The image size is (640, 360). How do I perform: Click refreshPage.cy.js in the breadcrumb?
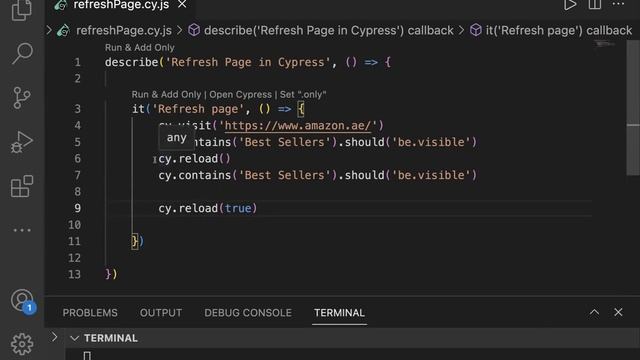coord(124,30)
